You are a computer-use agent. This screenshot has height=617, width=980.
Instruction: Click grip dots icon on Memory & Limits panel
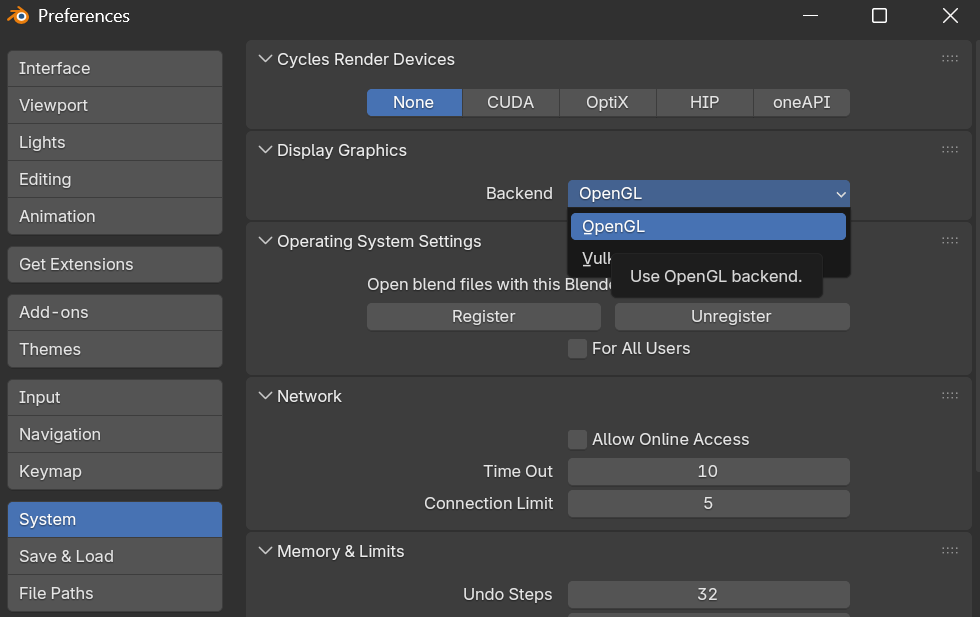click(x=949, y=551)
